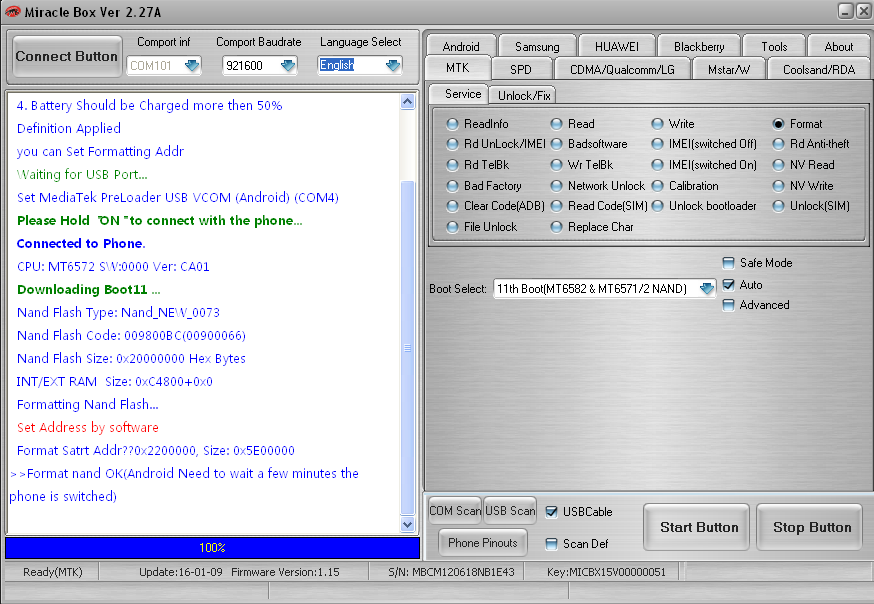Select the Coolsand/RDA tab
This screenshot has height=604, width=874.
pos(819,69)
